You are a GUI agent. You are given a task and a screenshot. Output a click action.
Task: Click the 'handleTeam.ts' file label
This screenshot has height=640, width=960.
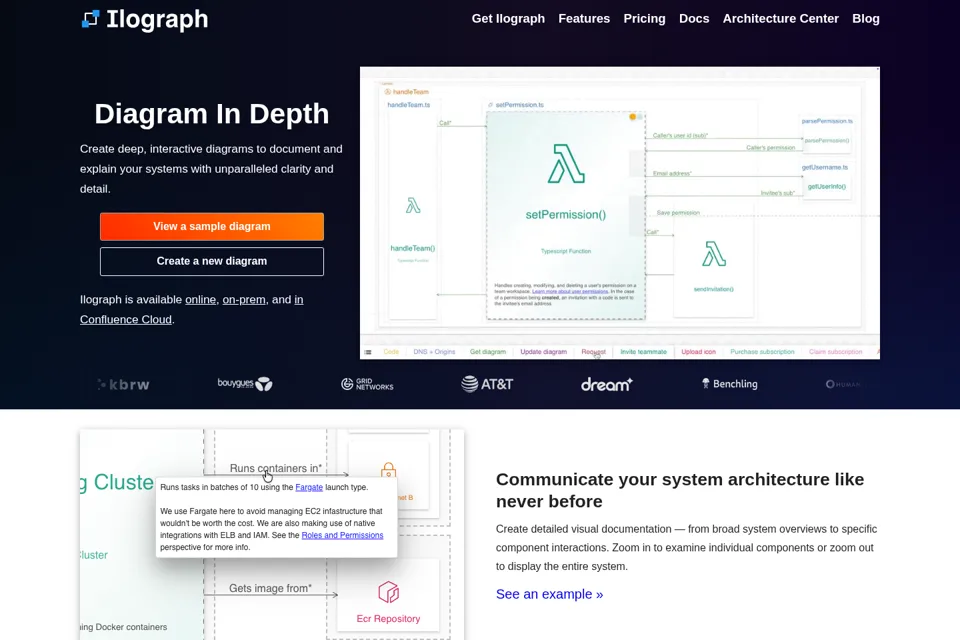pyautogui.click(x=408, y=105)
